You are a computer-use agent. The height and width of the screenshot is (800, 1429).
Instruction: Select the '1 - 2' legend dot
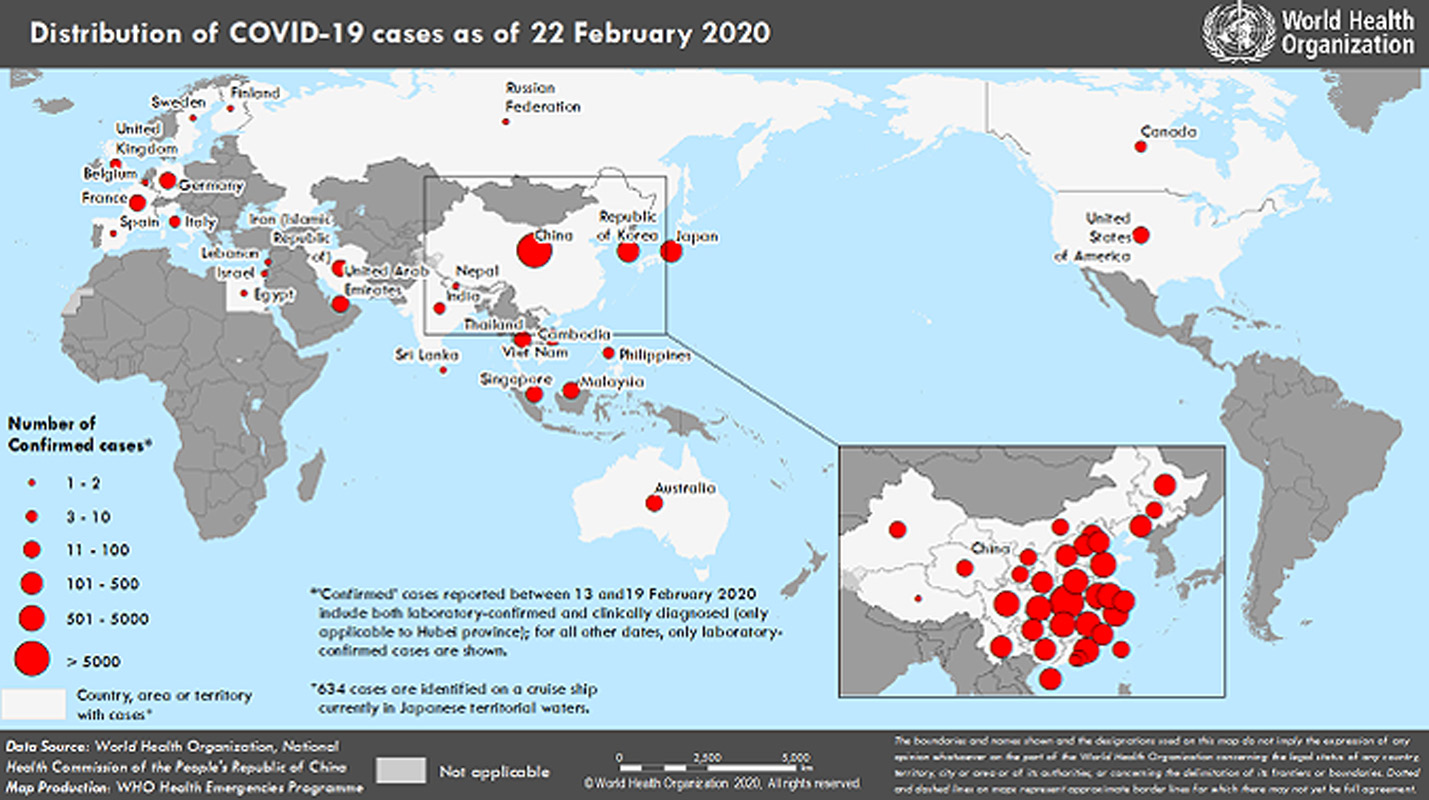pyautogui.click(x=32, y=482)
